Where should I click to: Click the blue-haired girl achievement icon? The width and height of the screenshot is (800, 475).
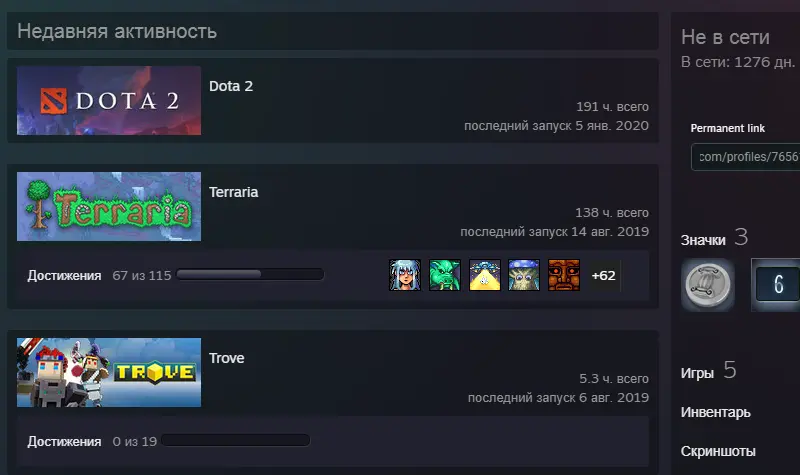tap(405, 275)
